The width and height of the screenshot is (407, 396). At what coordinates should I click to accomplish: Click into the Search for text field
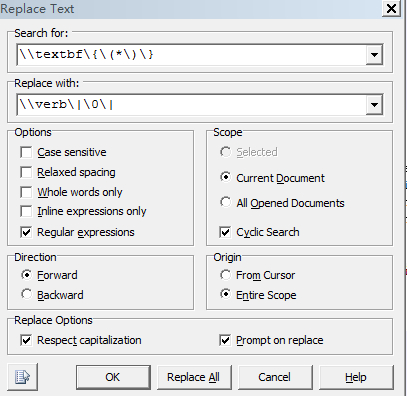pyautogui.click(x=191, y=55)
